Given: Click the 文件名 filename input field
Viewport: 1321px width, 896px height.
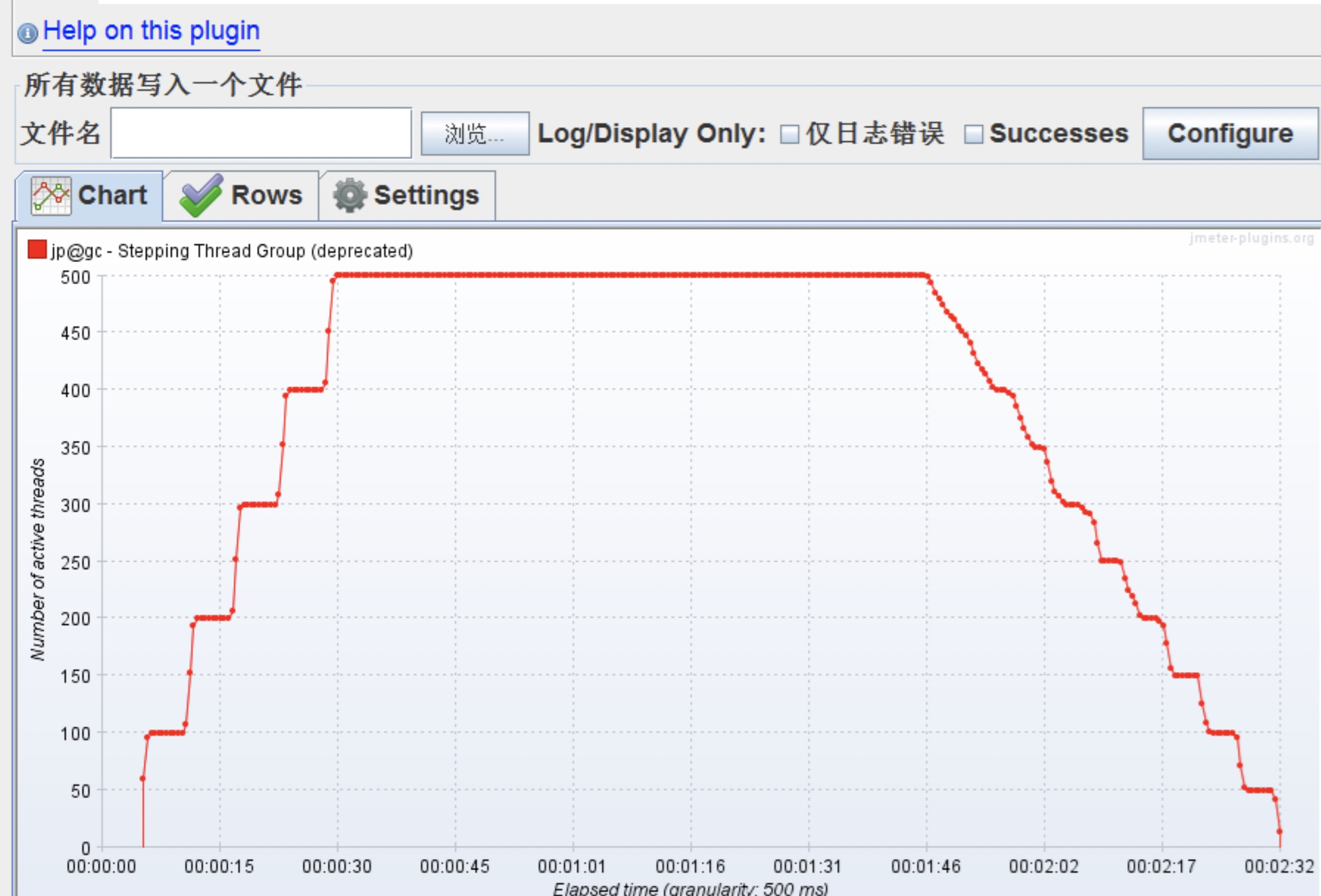Looking at the screenshot, I should (x=261, y=133).
